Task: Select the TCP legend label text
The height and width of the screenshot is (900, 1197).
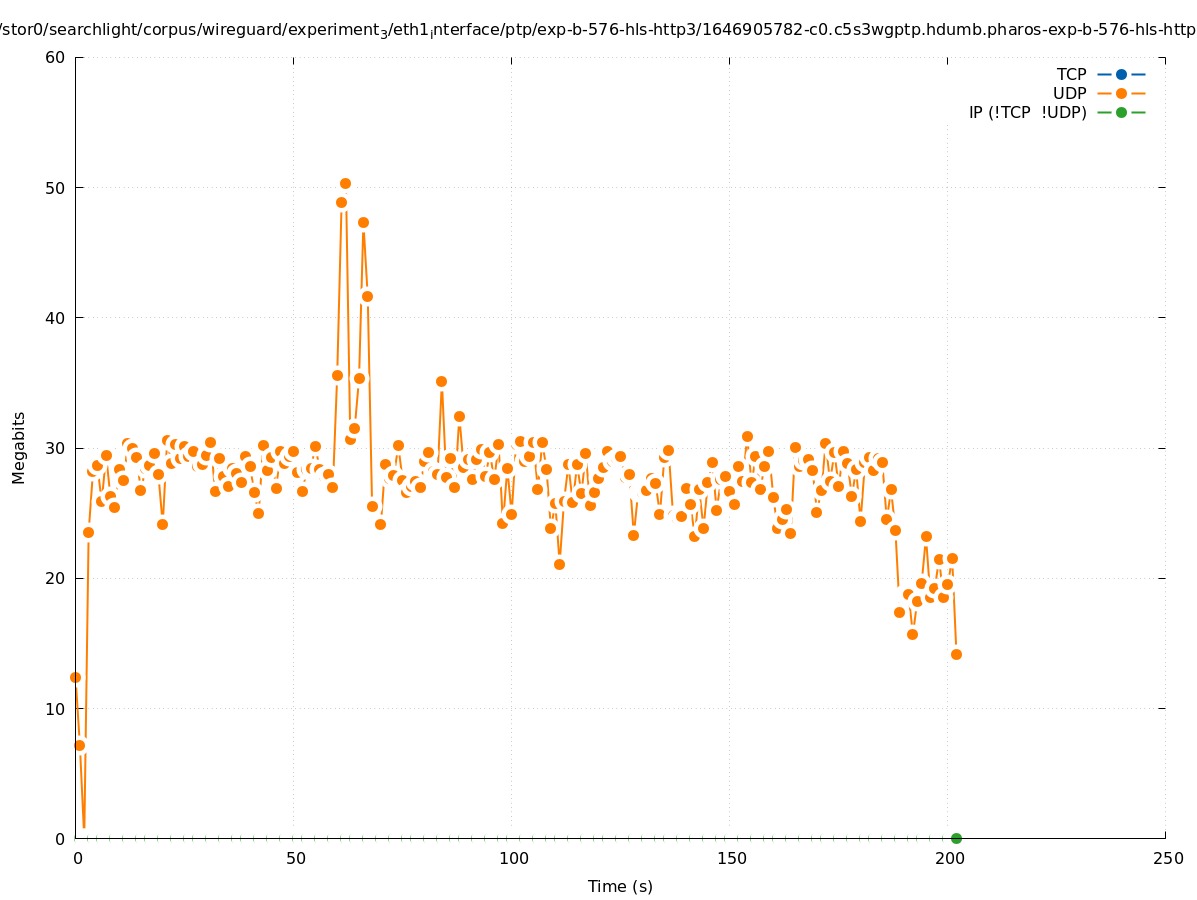Action: click(x=1071, y=74)
